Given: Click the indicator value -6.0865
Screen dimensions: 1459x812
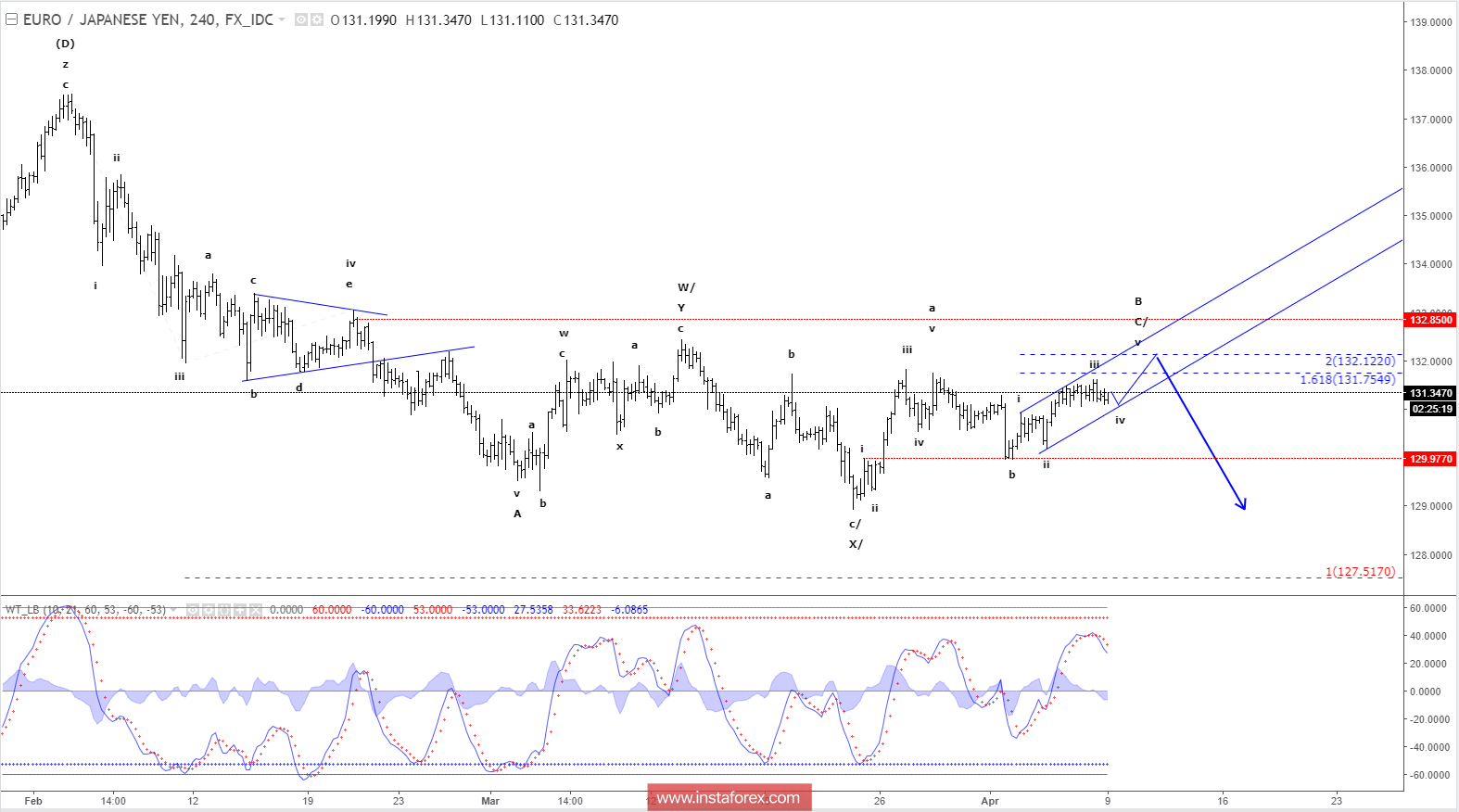Looking at the screenshot, I should click(630, 610).
